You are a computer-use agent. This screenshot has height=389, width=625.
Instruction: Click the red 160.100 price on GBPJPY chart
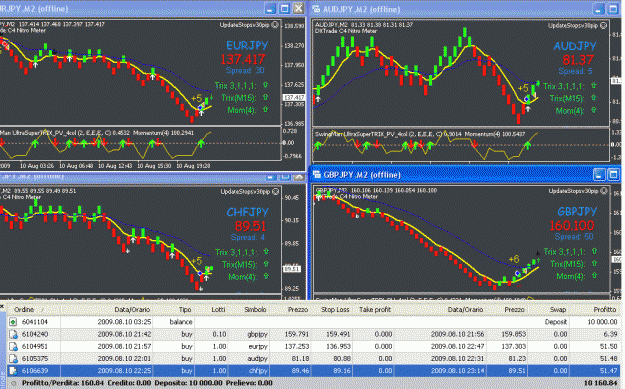(x=572, y=226)
